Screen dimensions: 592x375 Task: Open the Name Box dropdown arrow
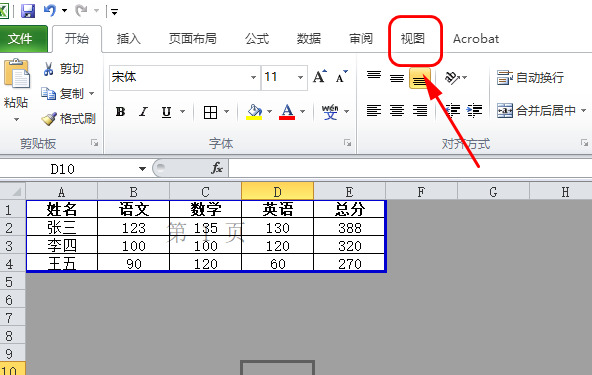pos(142,169)
